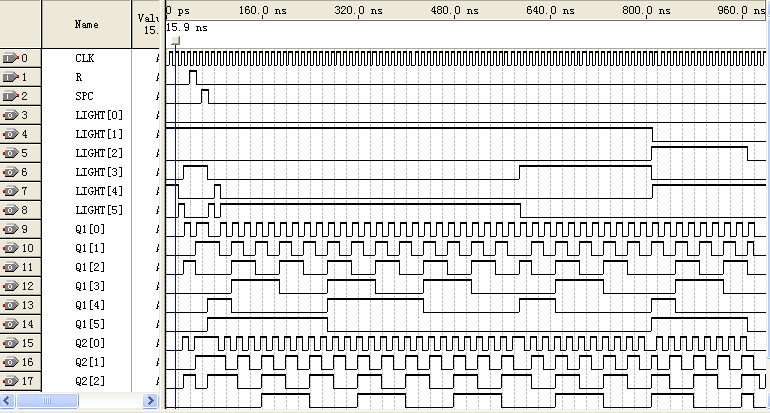Image resolution: width=770 pixels, height=413 pixels.
Task: Click the Name column header
Action: [x=86, y=24]
